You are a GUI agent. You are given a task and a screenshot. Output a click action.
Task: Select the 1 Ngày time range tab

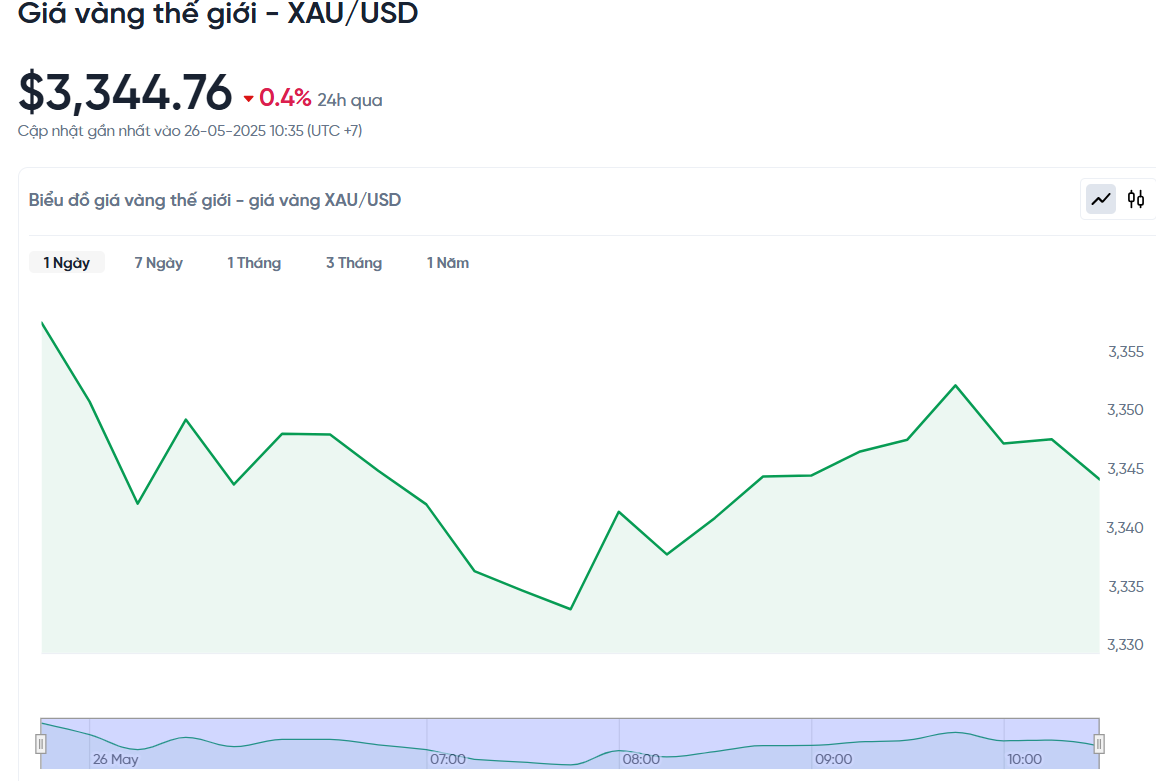coord(66,263)
